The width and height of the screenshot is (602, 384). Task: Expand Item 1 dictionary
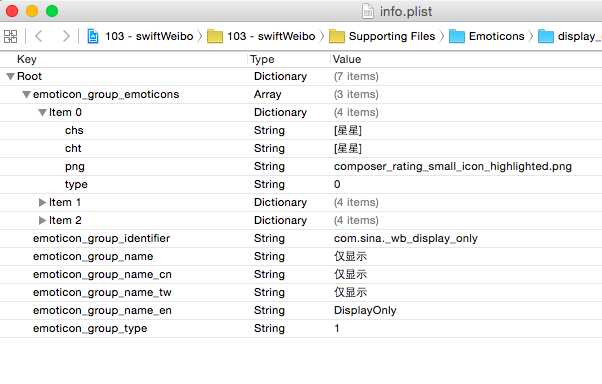[42, 202]
